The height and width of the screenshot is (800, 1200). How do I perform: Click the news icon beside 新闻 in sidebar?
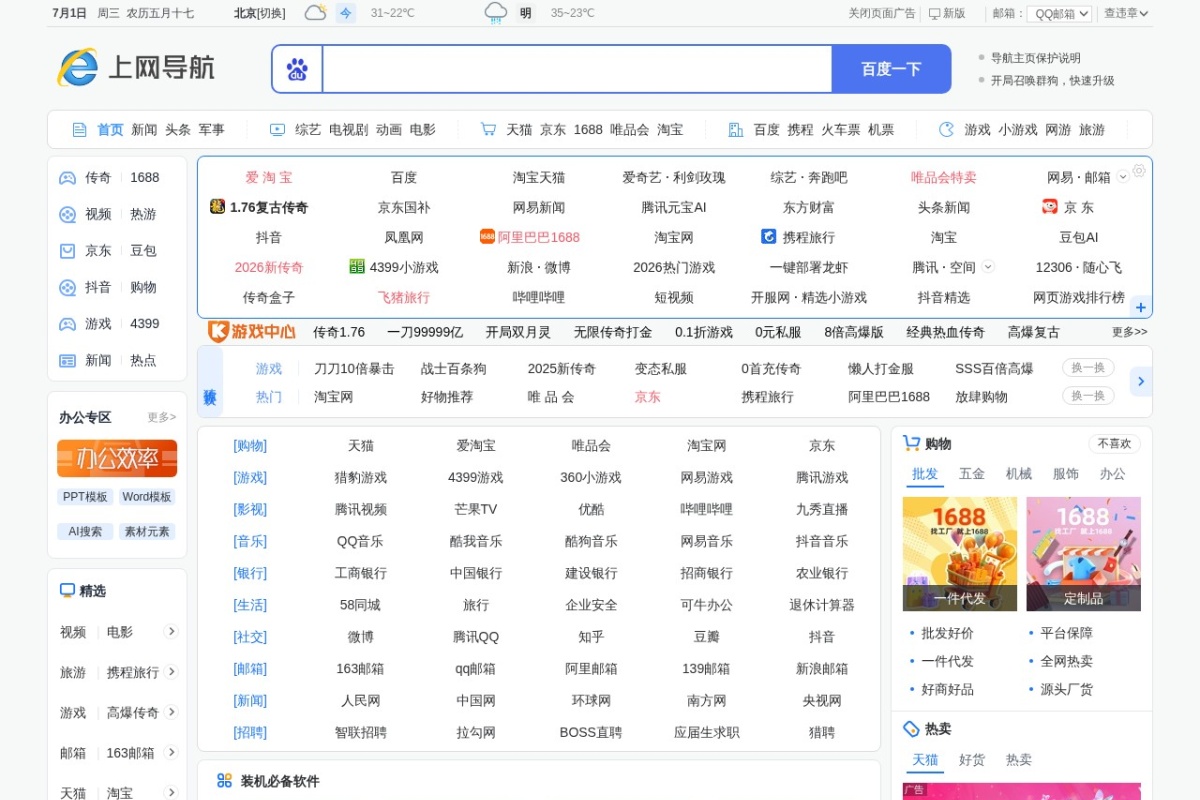coord(67,361)
